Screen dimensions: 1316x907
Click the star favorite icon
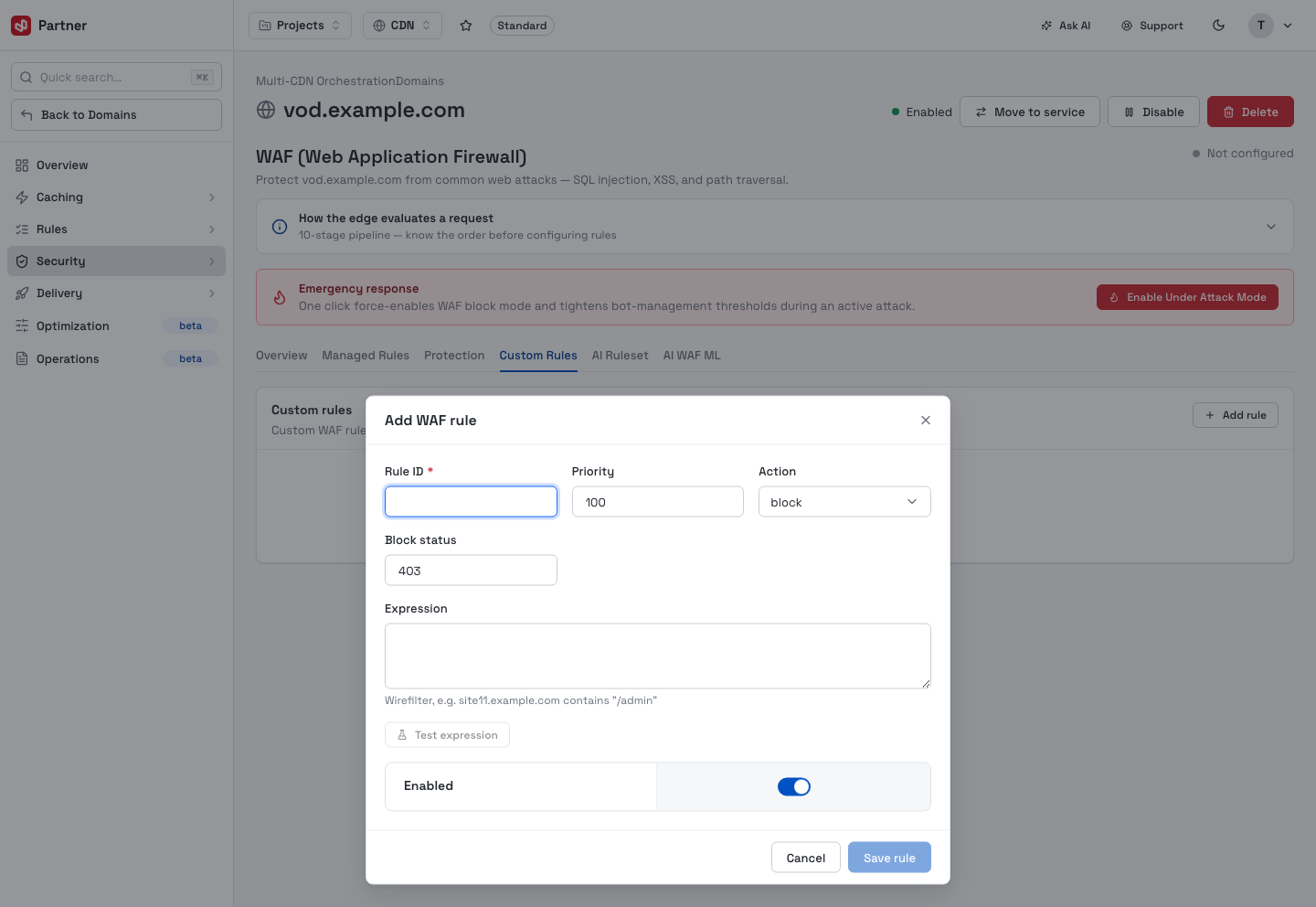pyautogui.click(x=466, y=26)
